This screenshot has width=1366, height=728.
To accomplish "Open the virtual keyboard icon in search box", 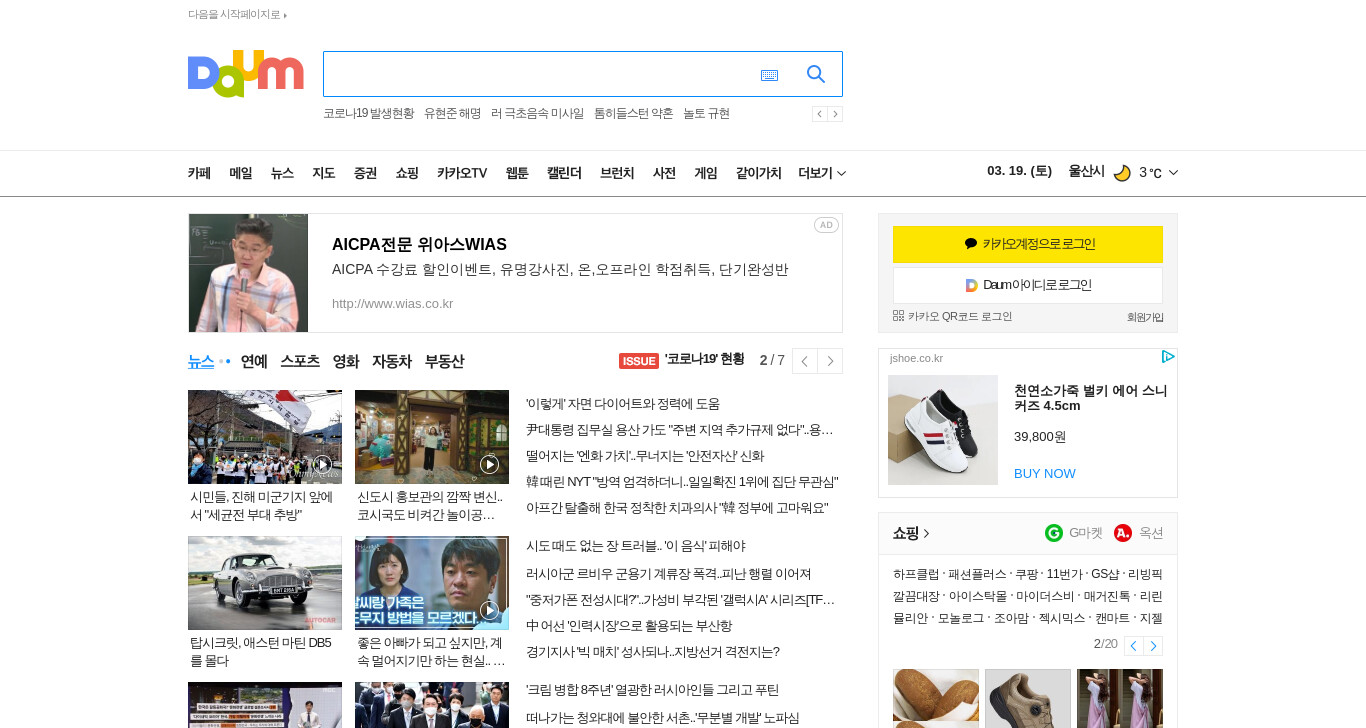I will pos(769,75).
